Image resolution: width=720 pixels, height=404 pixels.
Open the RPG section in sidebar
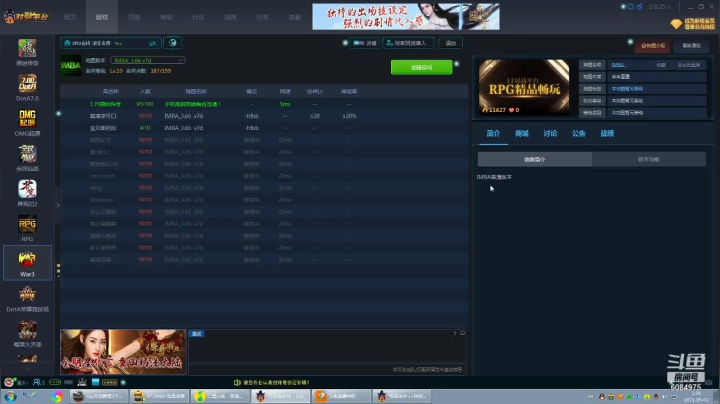27,228
